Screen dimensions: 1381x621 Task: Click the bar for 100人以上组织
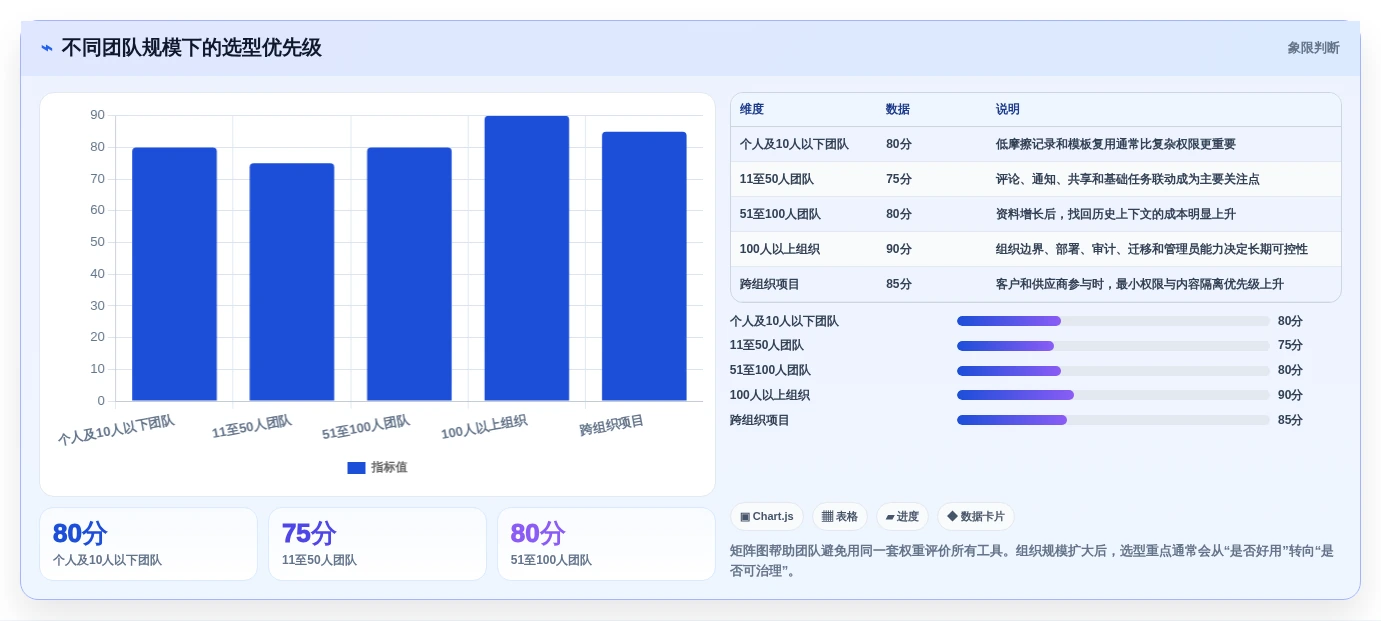527,258
